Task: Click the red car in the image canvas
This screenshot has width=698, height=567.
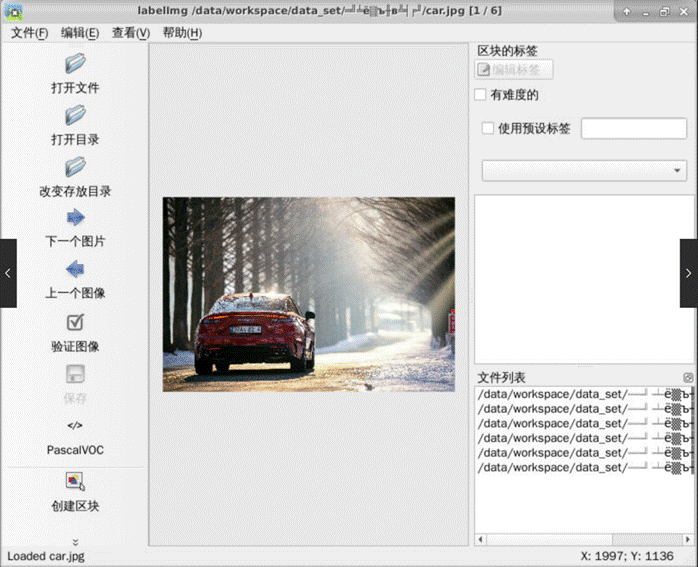Action: 255,333
